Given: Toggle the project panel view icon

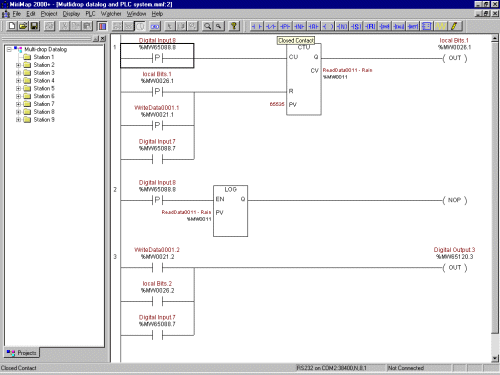Looking at the screenshot, I should (102, 26).
